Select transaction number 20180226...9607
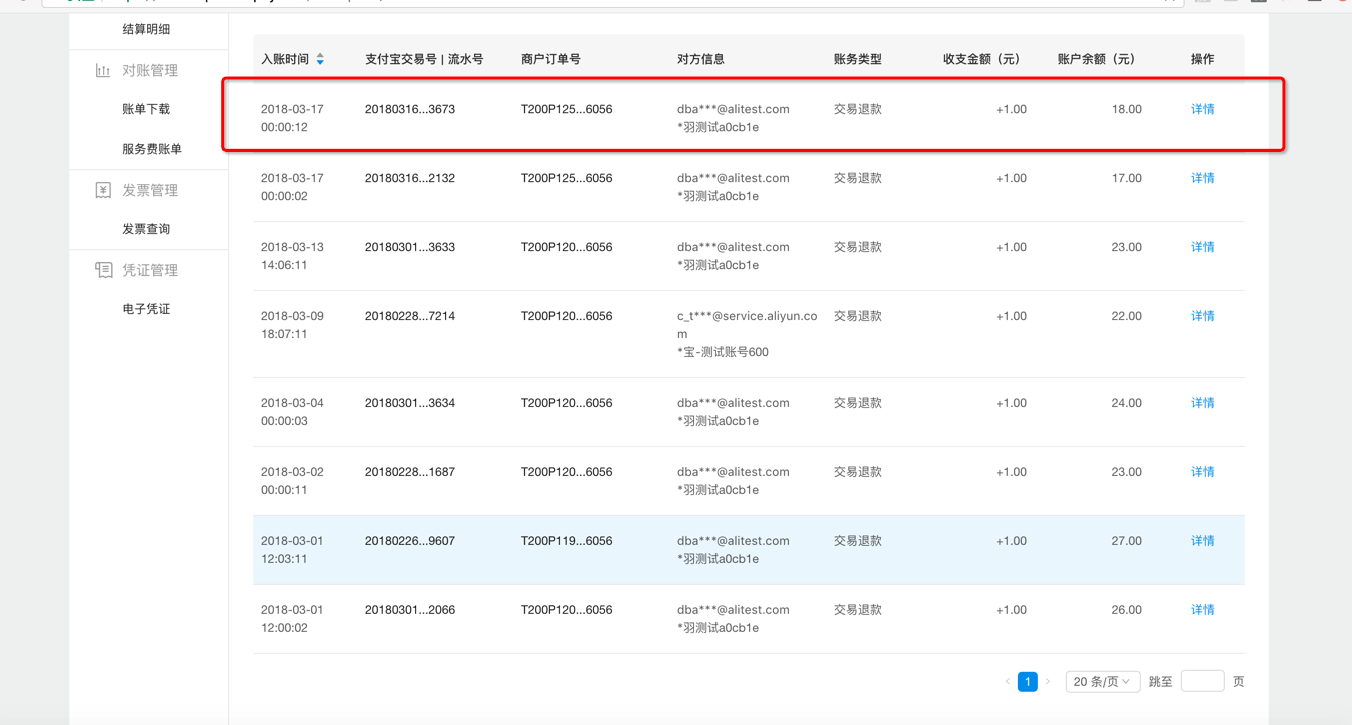The width and height of the screenshot is (1352, 725). tap(410, 541)
